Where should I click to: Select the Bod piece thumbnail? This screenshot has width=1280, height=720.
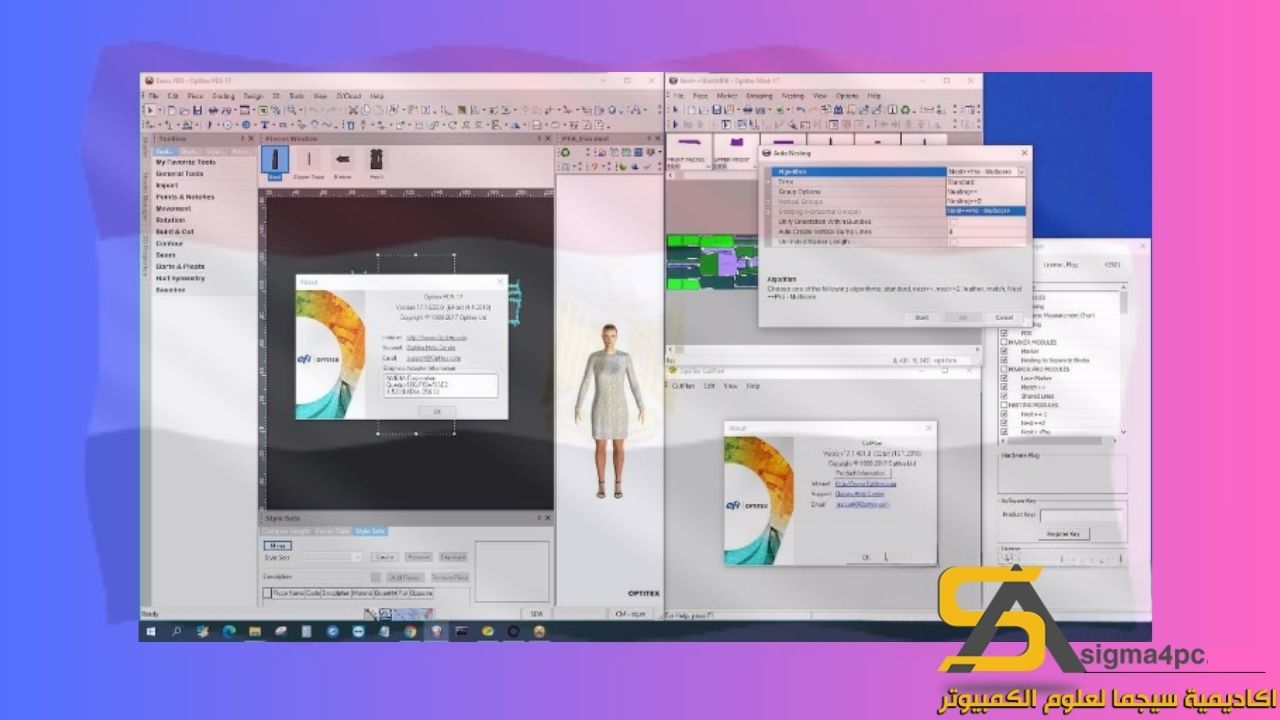click(x=275, y=162)
